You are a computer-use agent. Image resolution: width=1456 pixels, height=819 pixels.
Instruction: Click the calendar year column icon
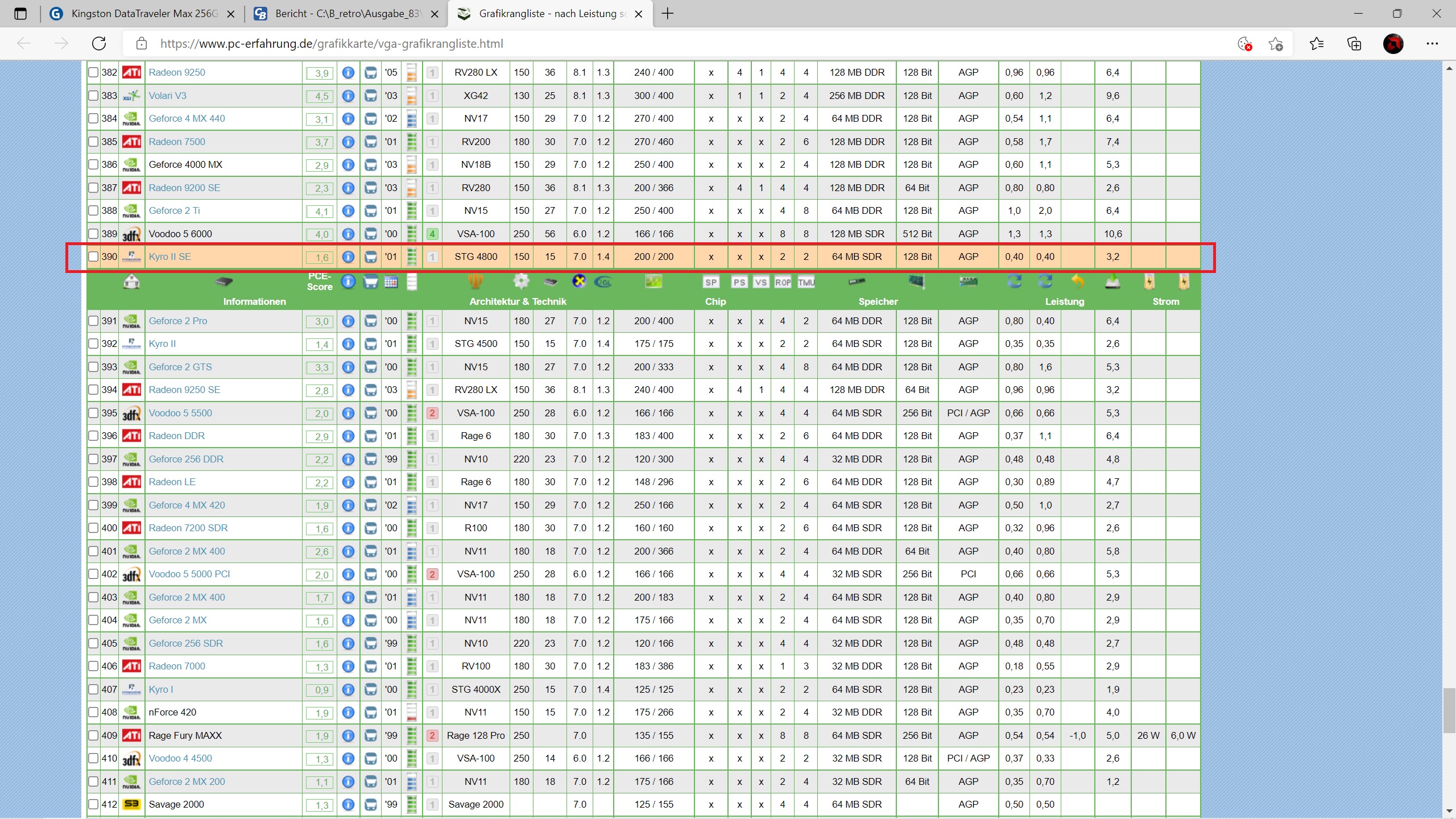(391, 282)
